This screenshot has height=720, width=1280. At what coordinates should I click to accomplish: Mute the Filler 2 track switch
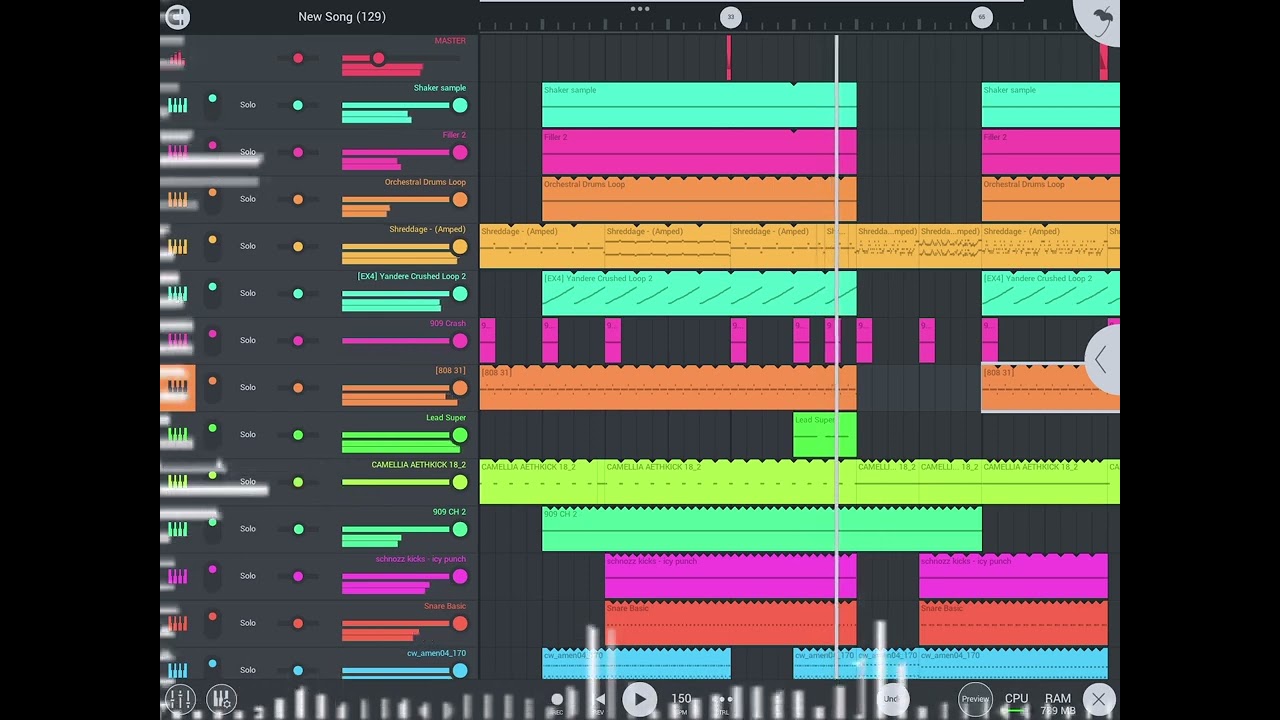pos(212,152)
